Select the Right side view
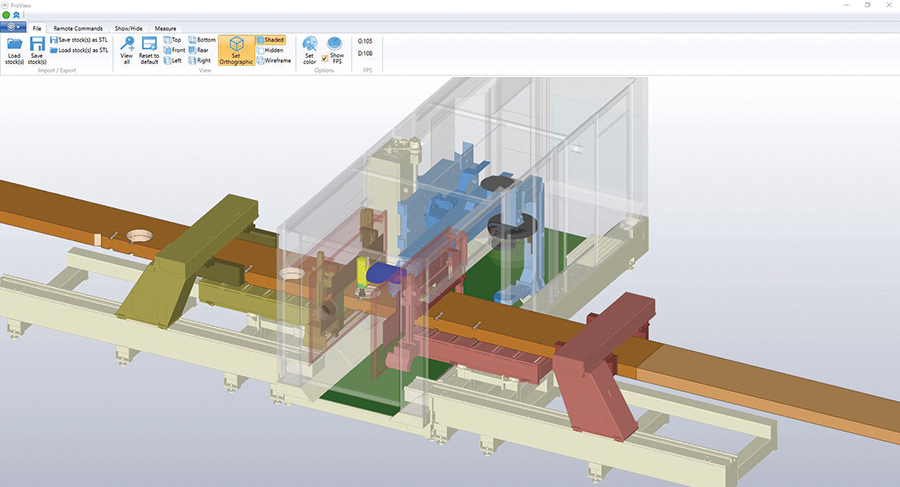 (199, 60)
